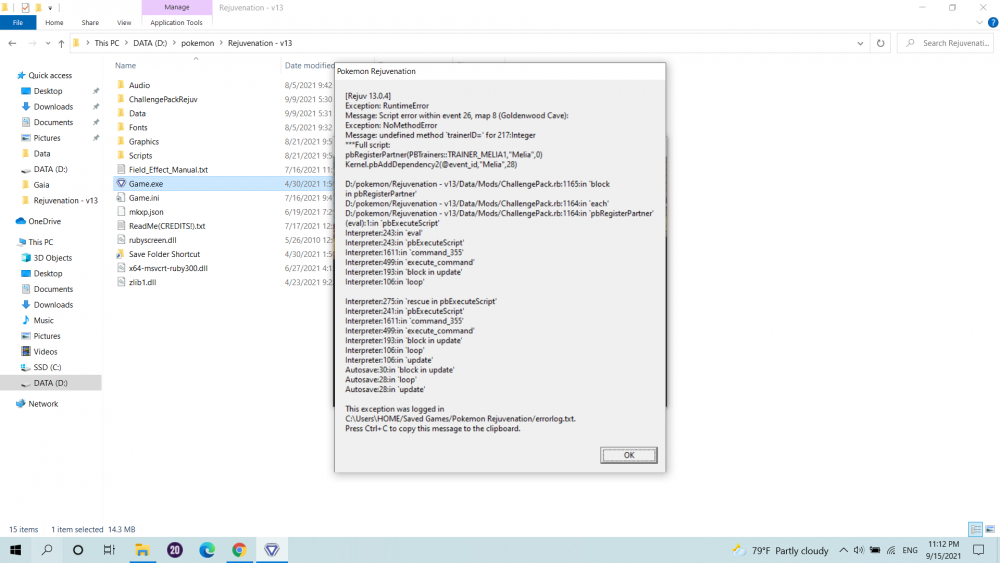This screenshot has height=563, width=1000.
Task: Select the Graphics folder
Action: (x=143, y=142)
